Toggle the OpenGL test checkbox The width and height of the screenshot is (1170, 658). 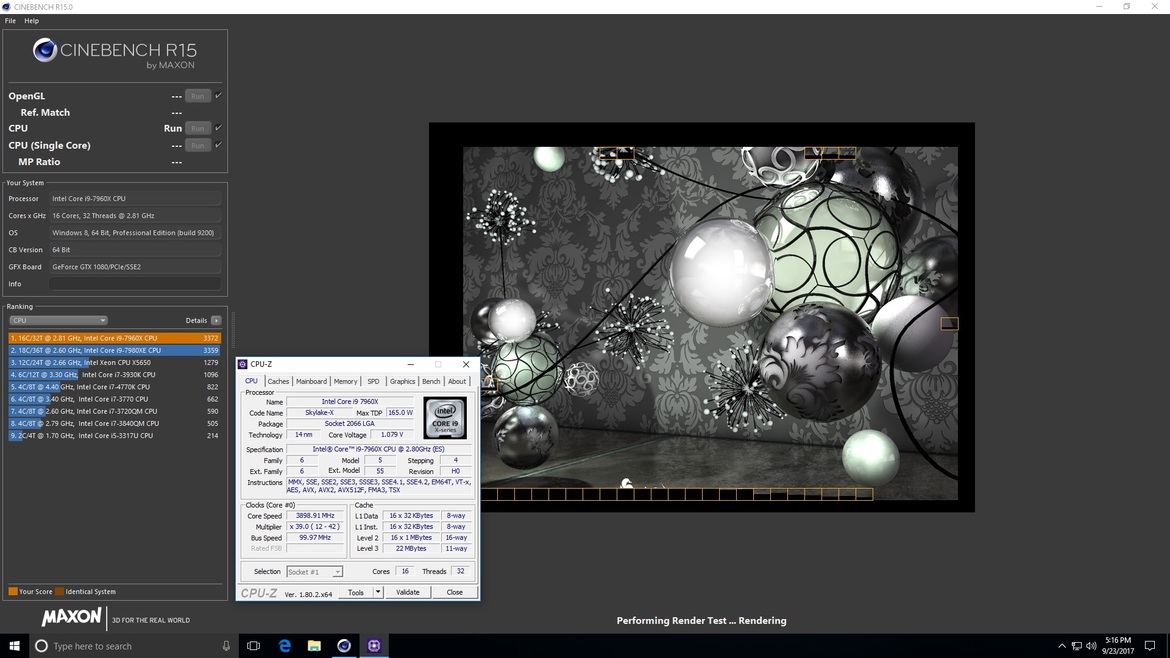(x=219, y=95)
